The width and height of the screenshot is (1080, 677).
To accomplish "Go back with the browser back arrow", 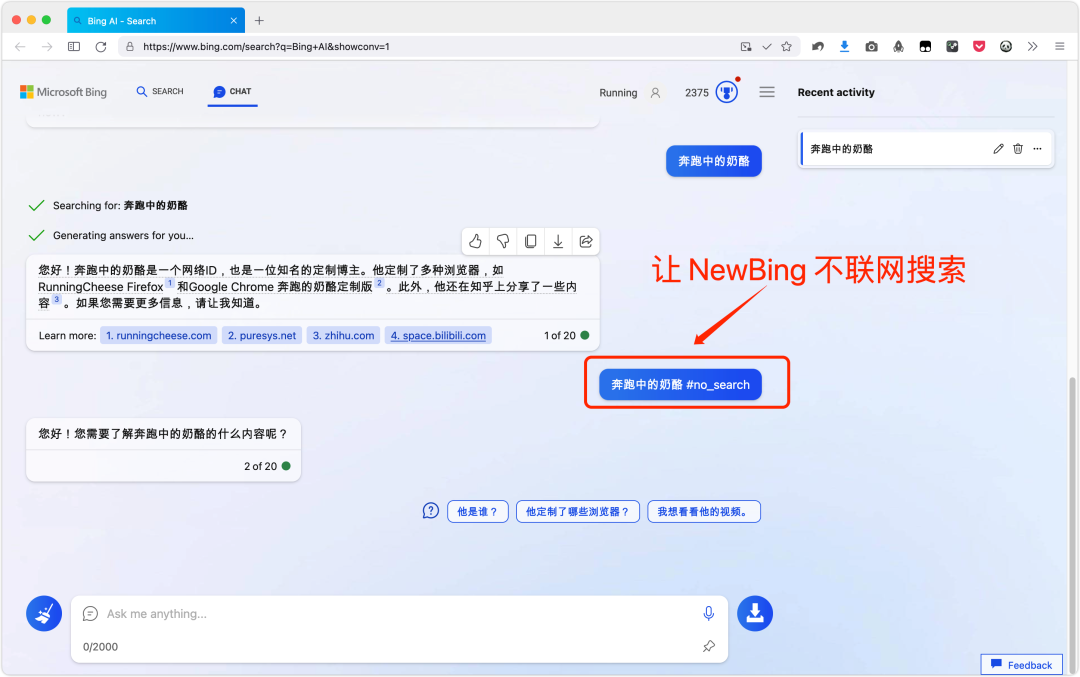I will (20, 47).
